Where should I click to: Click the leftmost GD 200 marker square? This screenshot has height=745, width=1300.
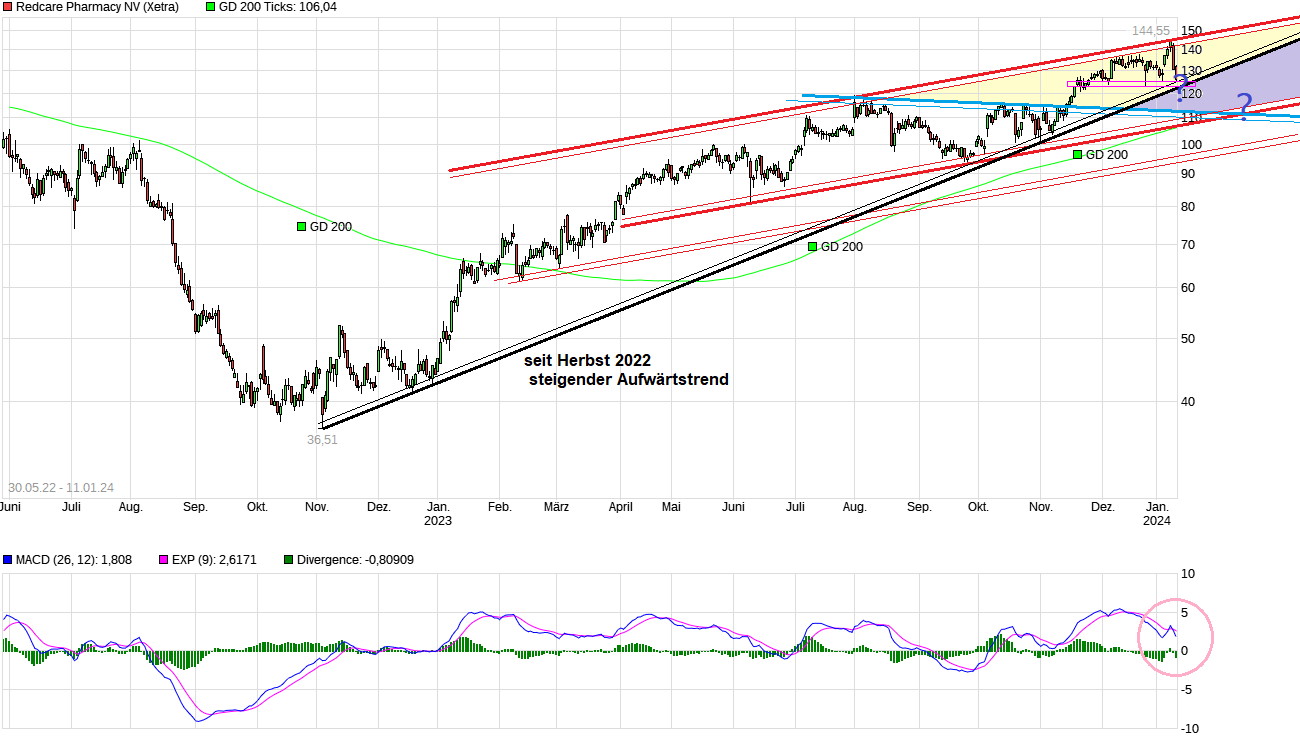[301, 227]
